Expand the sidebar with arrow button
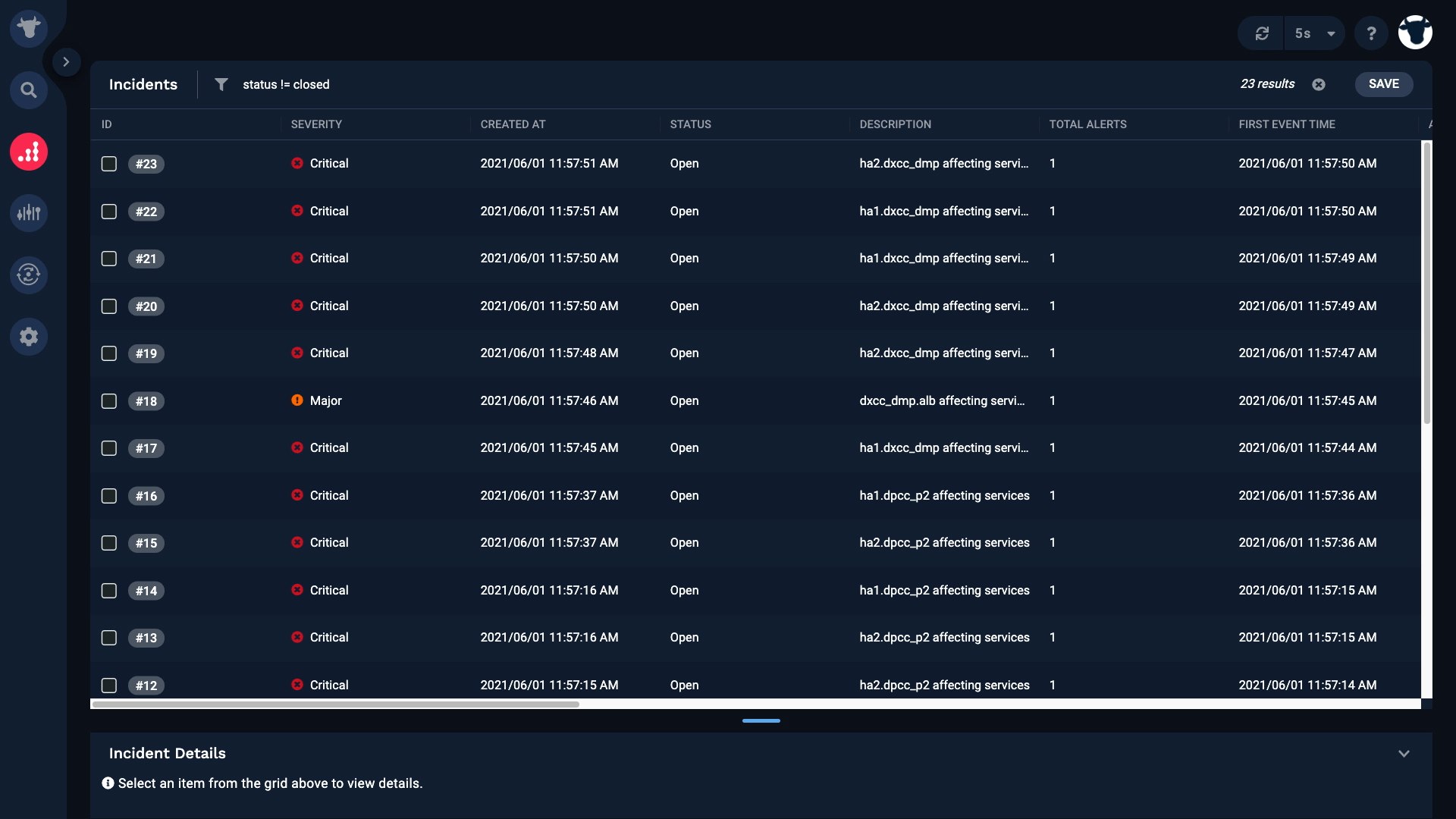This screenshot has height=819, width=1456. pos(66,62)
